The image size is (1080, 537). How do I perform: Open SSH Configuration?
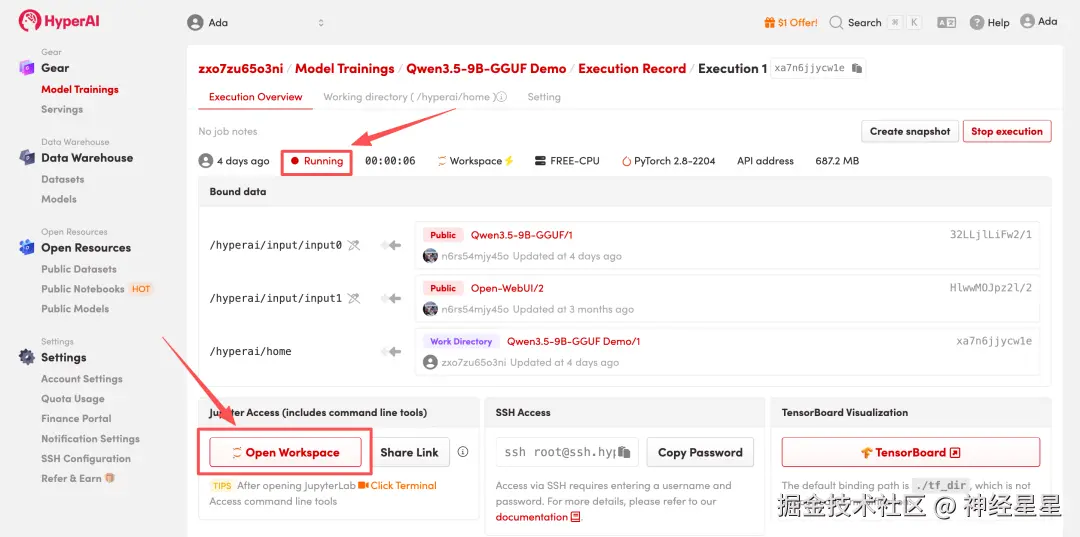click(86, 459)
